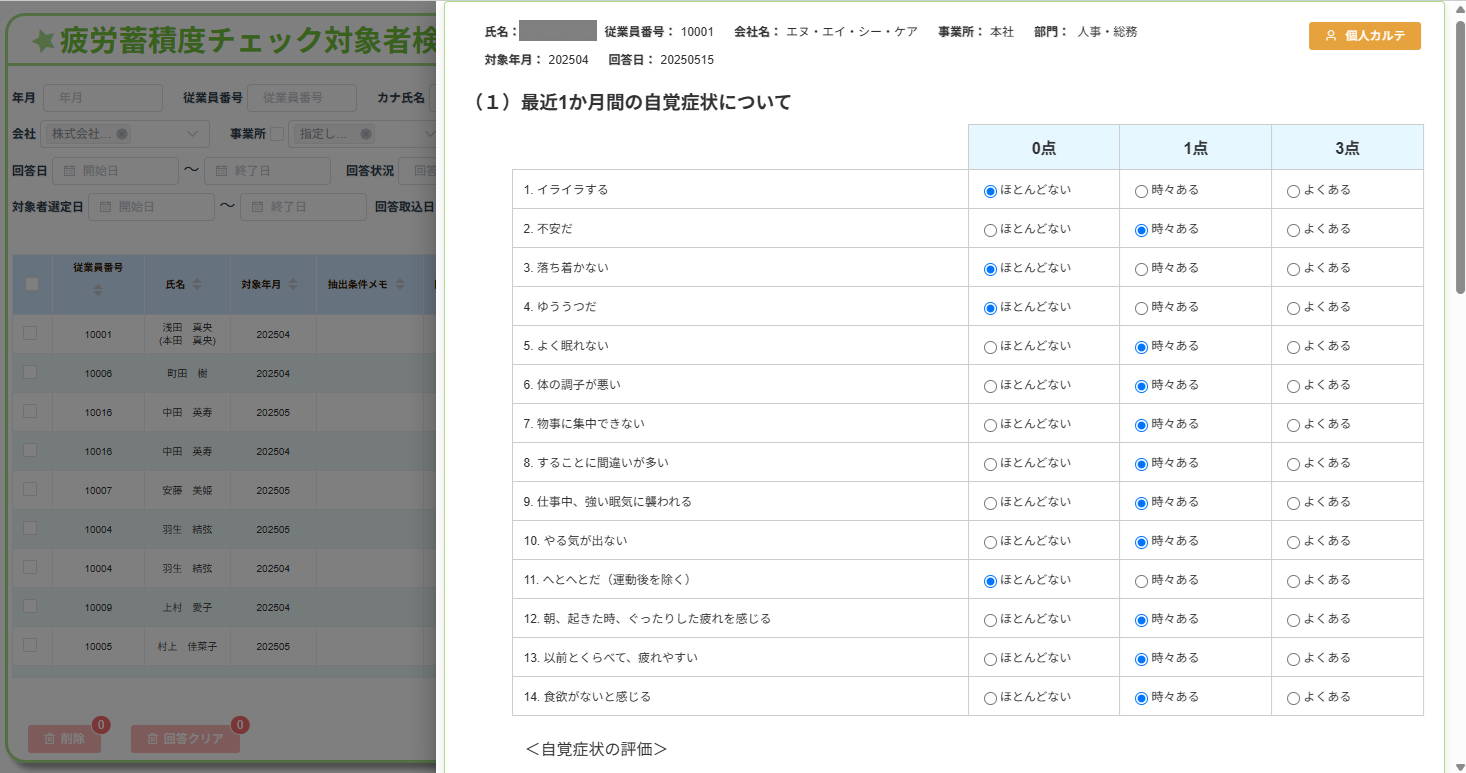Sort by 氏名 column arrows
Viewport: 1466px width, 773px height.
pyautogui.click(x=197, y=284)
